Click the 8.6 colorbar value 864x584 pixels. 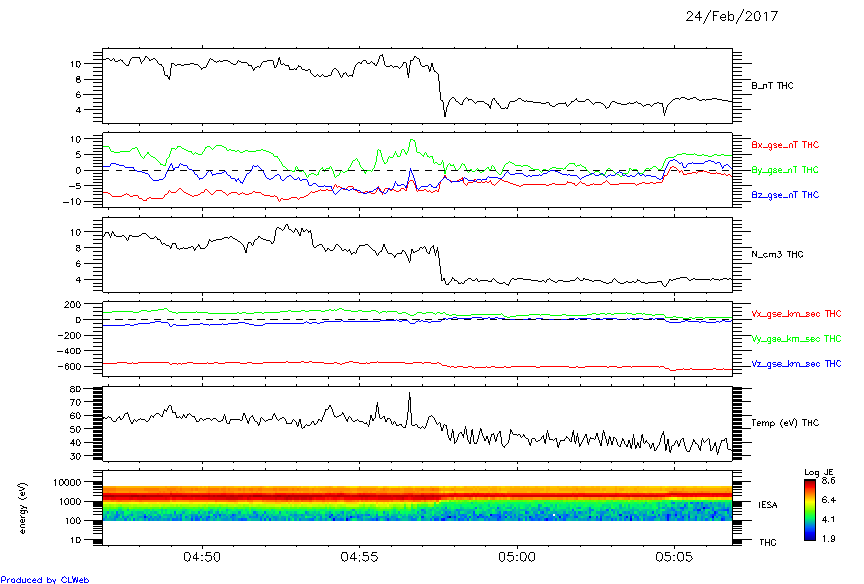click(x=828, y=481)
